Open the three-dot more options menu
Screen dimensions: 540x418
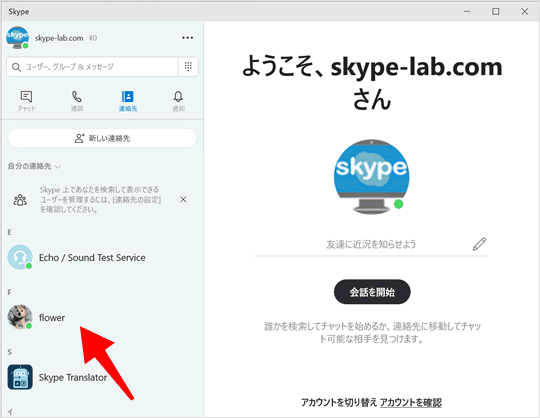(187, 38)
